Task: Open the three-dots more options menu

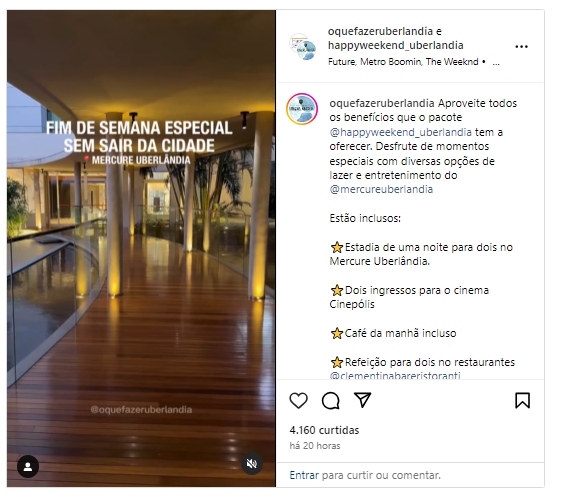Action: (521, 47)
